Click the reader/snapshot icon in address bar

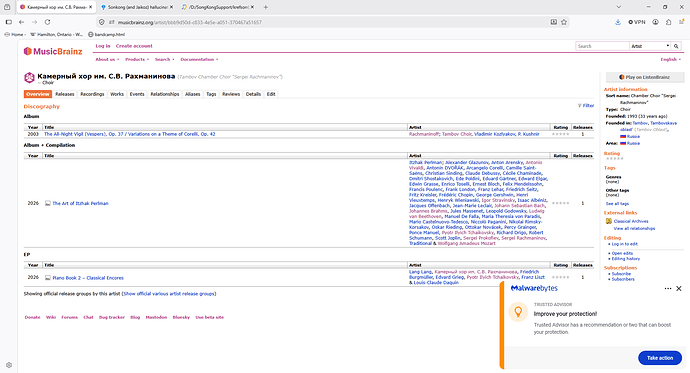pos(554,22)
